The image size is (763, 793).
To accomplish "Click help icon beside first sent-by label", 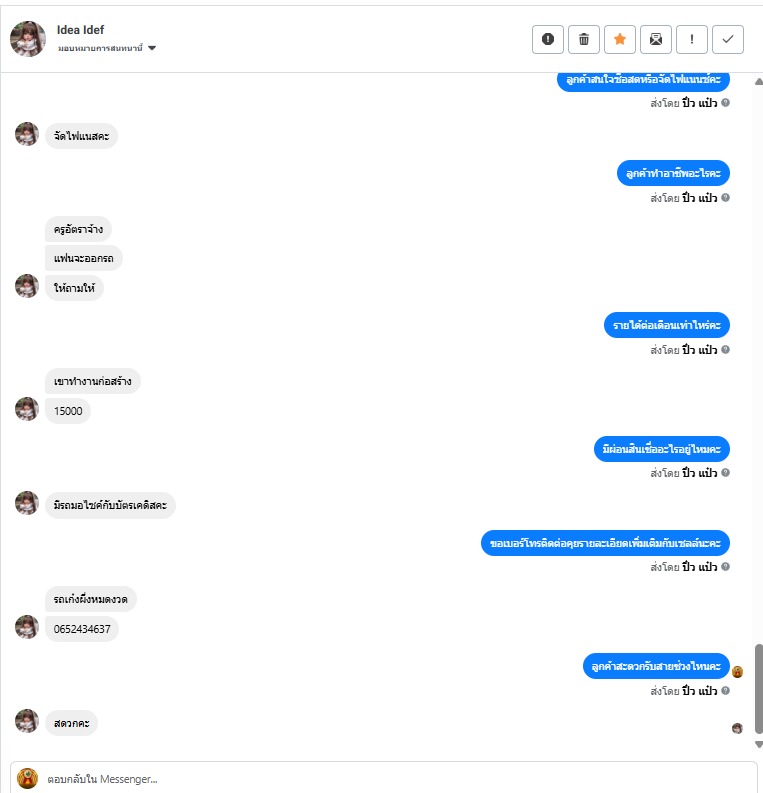I will tap(725, 103).
